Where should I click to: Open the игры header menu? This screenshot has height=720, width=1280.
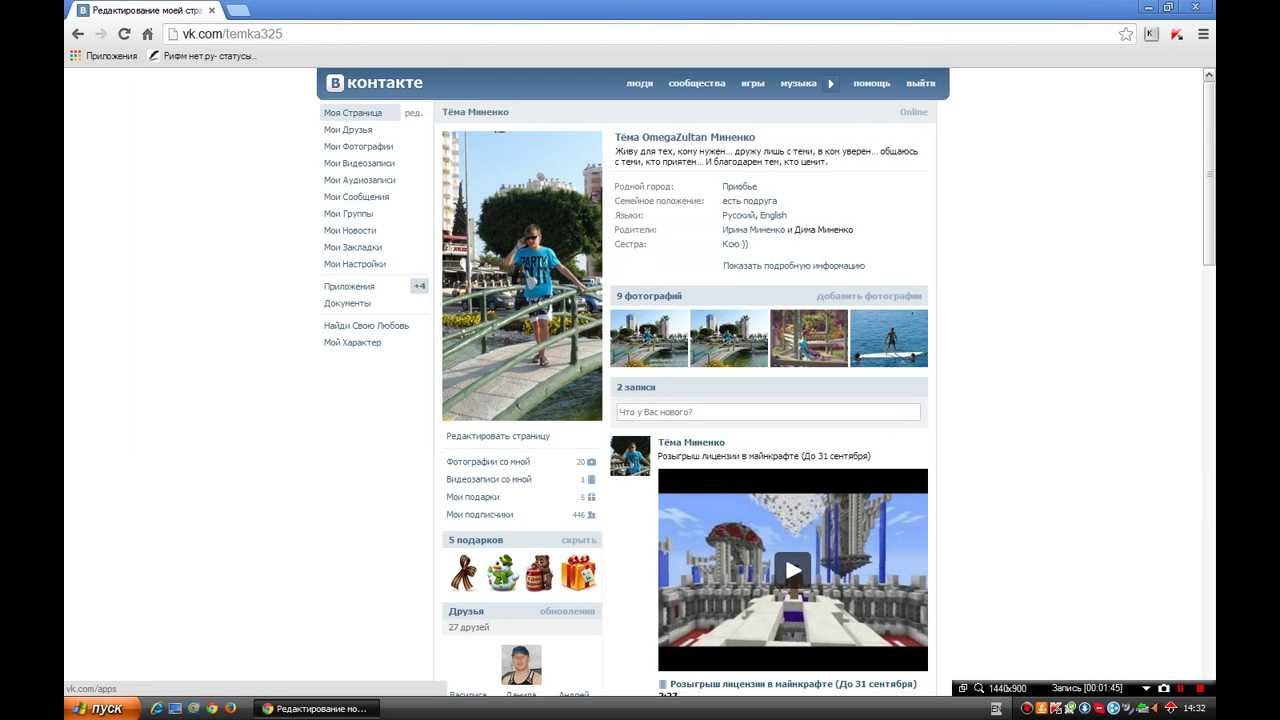pos(753,84)
